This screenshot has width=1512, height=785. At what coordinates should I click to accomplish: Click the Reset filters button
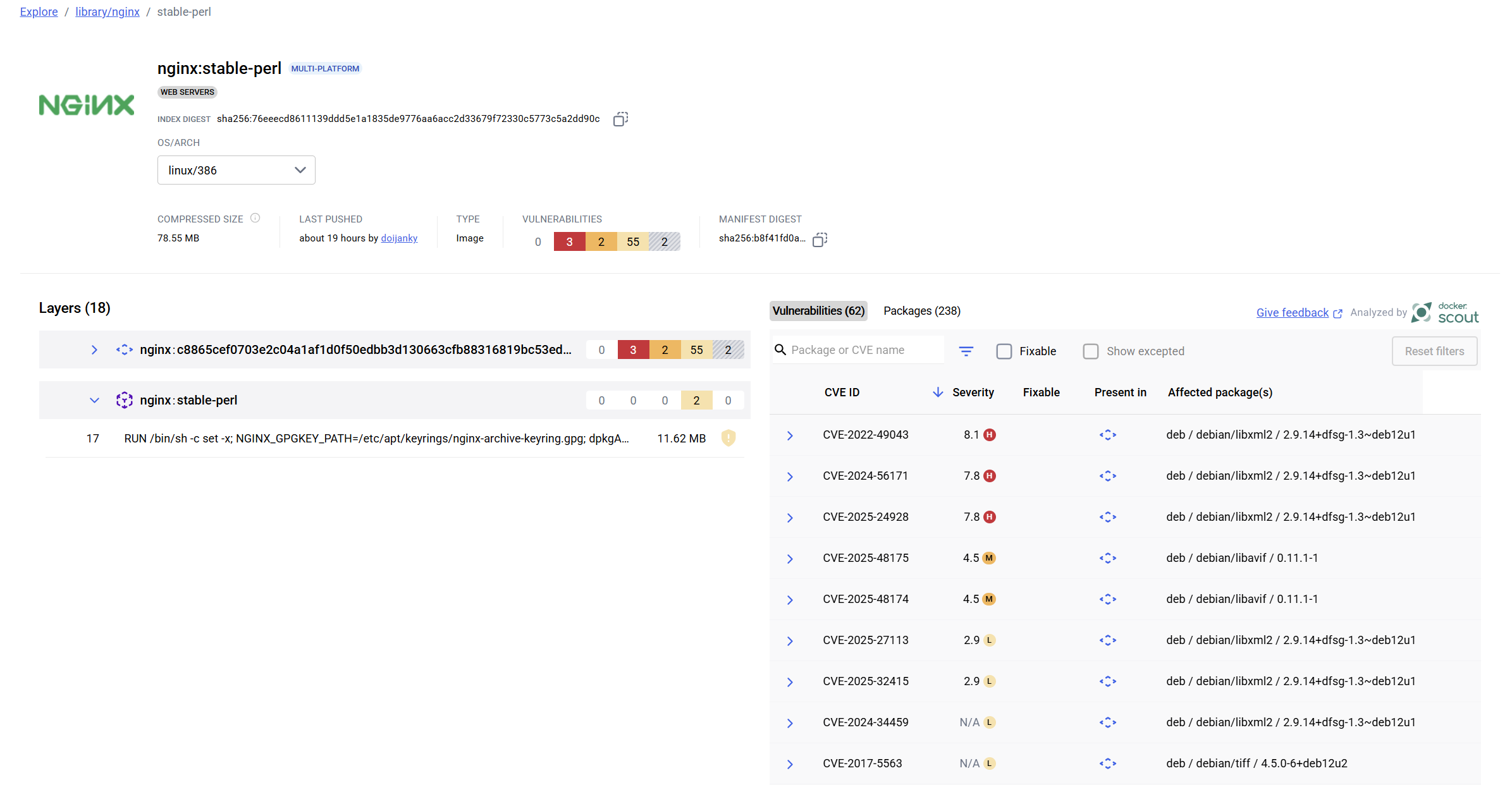1434,351
